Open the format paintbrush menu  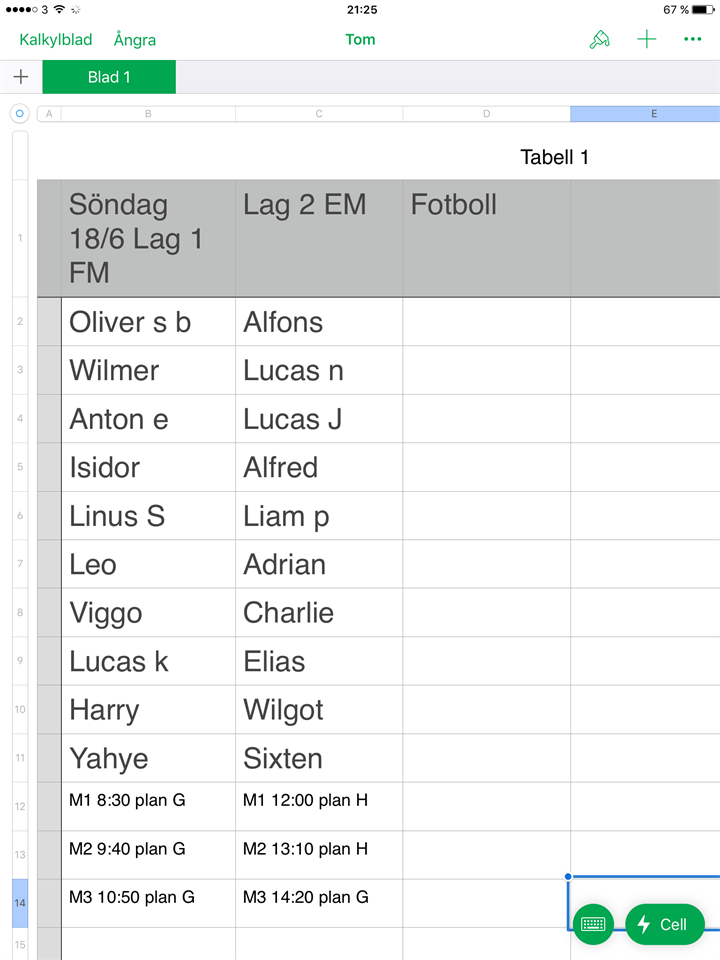(599, 40)
